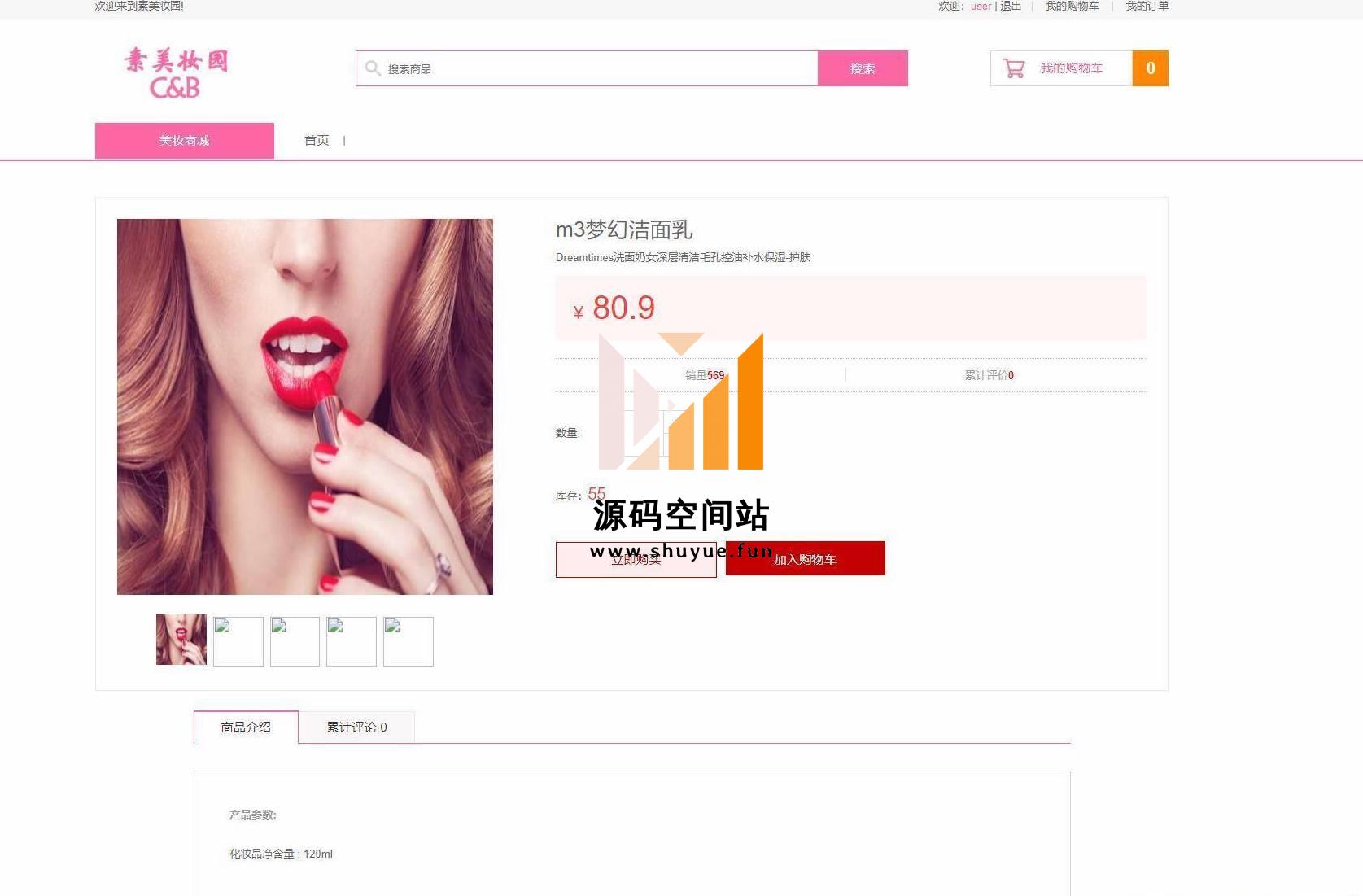Open 我的订单 link in top bar

point(1147,7)
